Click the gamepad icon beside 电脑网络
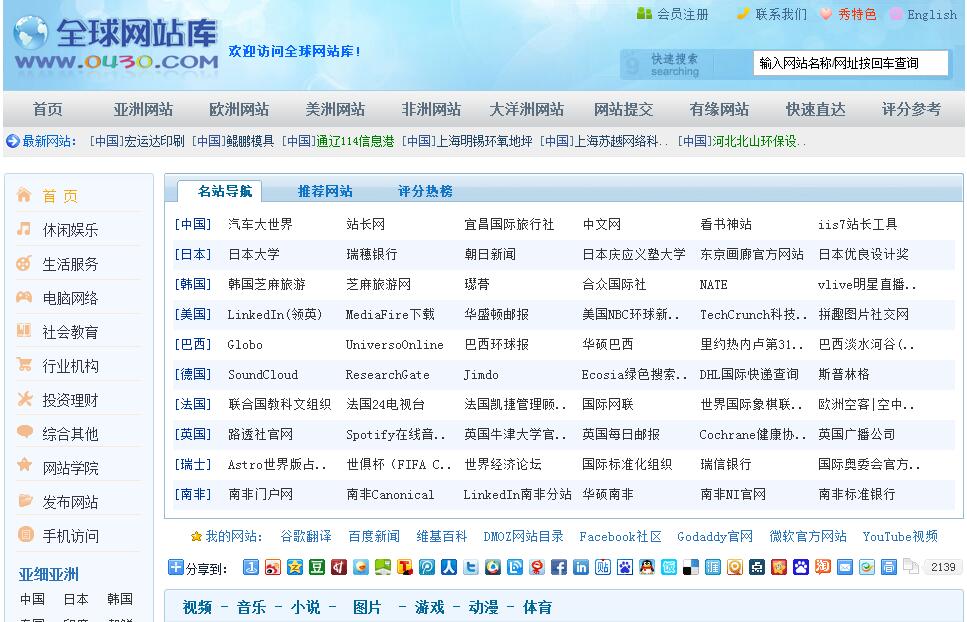Image resolution: width=967 pixels, height=622 pixels. click(24, 297)
